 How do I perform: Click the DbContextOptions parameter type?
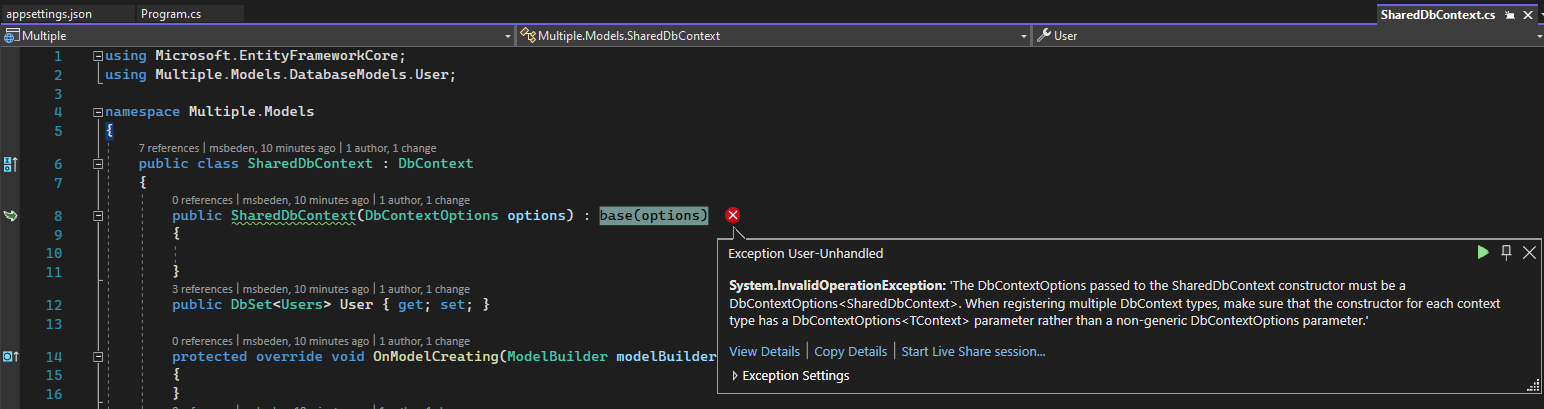[x=431, y=215]
